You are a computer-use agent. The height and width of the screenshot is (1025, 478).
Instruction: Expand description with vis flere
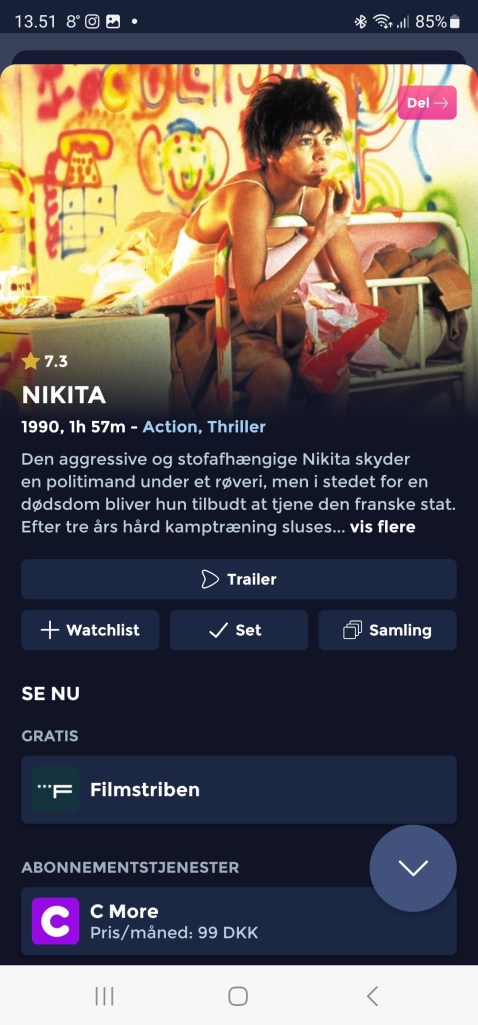(383, 527)
